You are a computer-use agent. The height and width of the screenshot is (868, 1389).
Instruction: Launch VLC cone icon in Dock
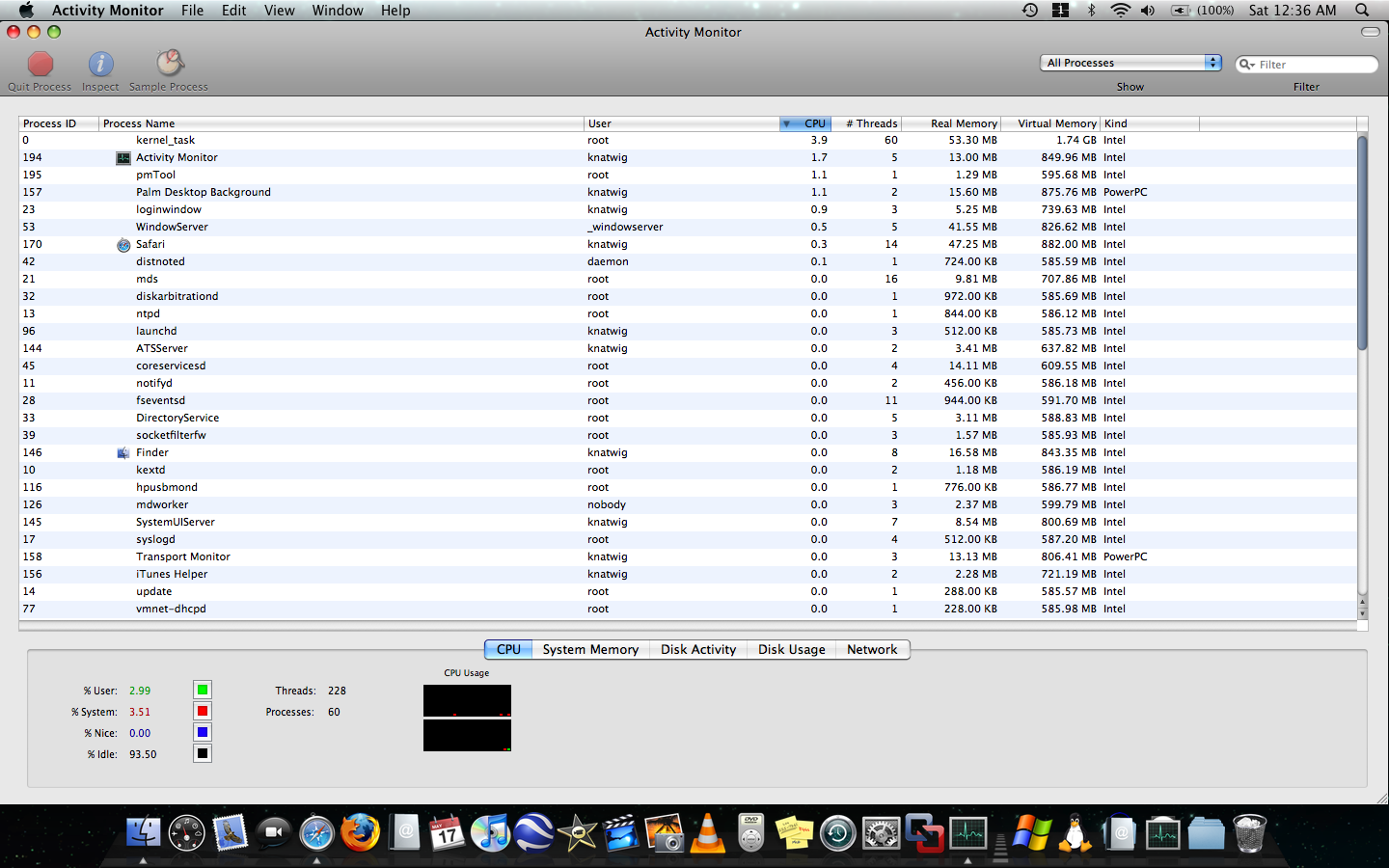click(x=708, y=832)
